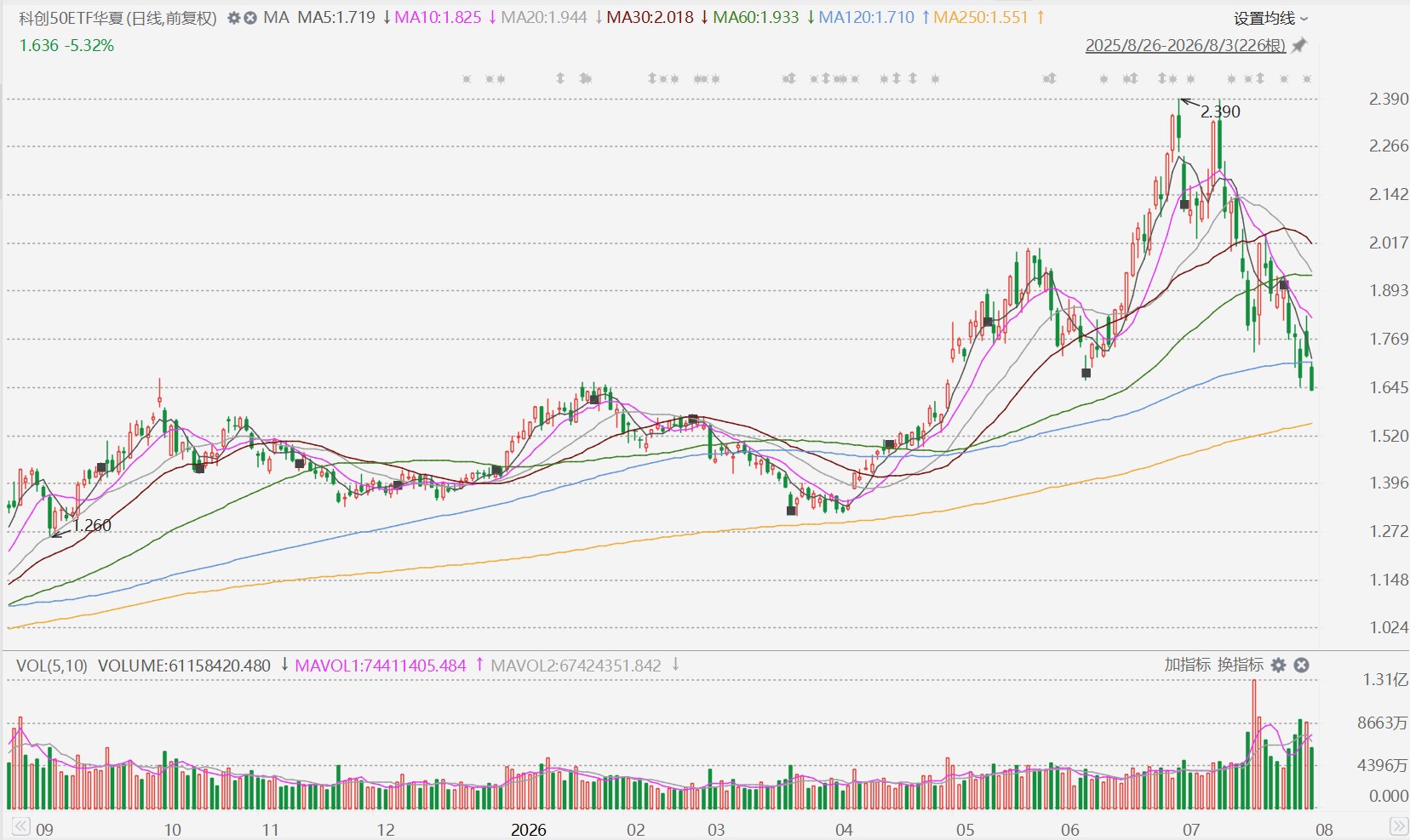Select the MA5:1.719 legend label
This screenshot has width=1410, height=840.
(x=336, y=18)
